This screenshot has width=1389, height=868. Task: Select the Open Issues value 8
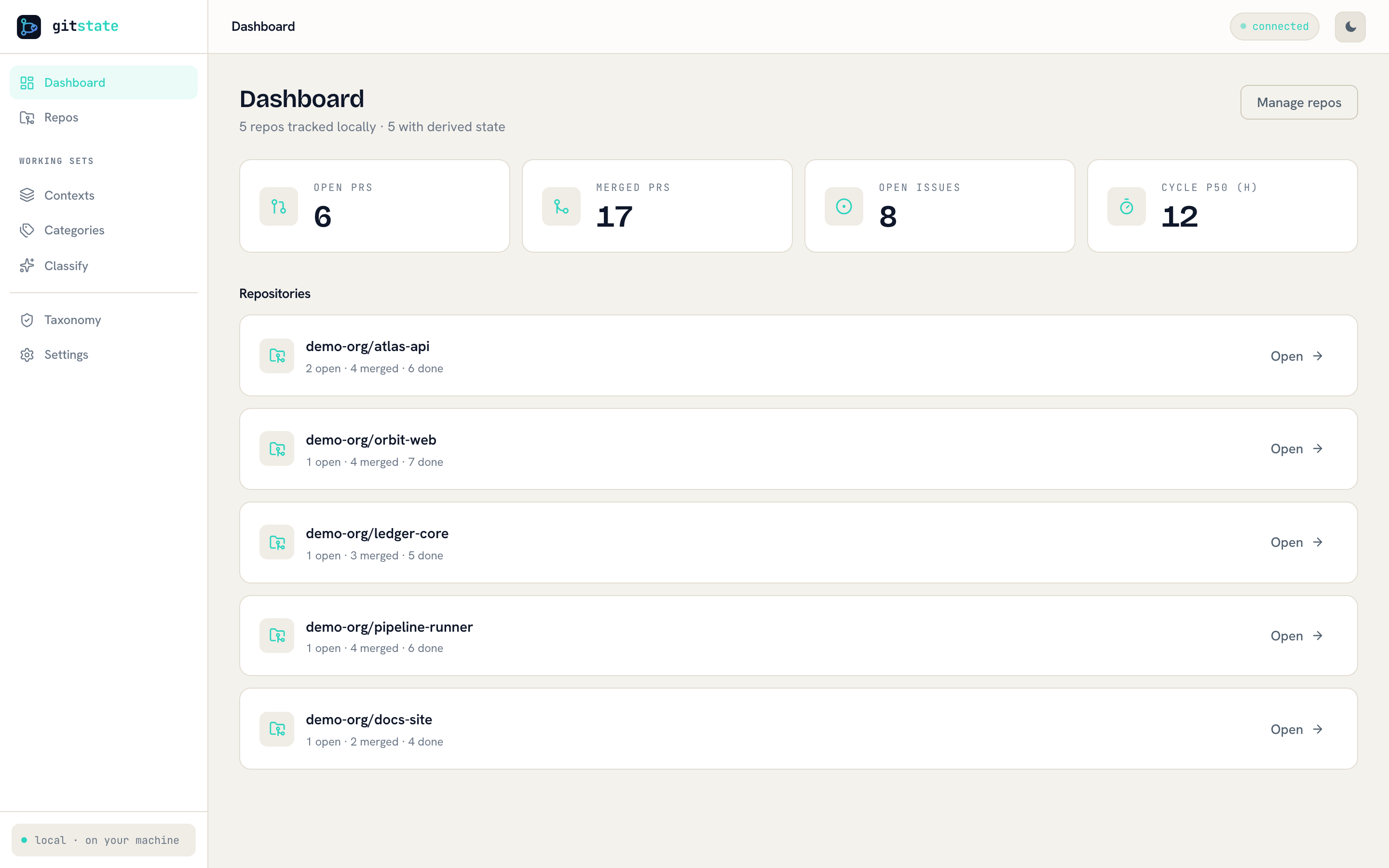click(x=888, y=217)
